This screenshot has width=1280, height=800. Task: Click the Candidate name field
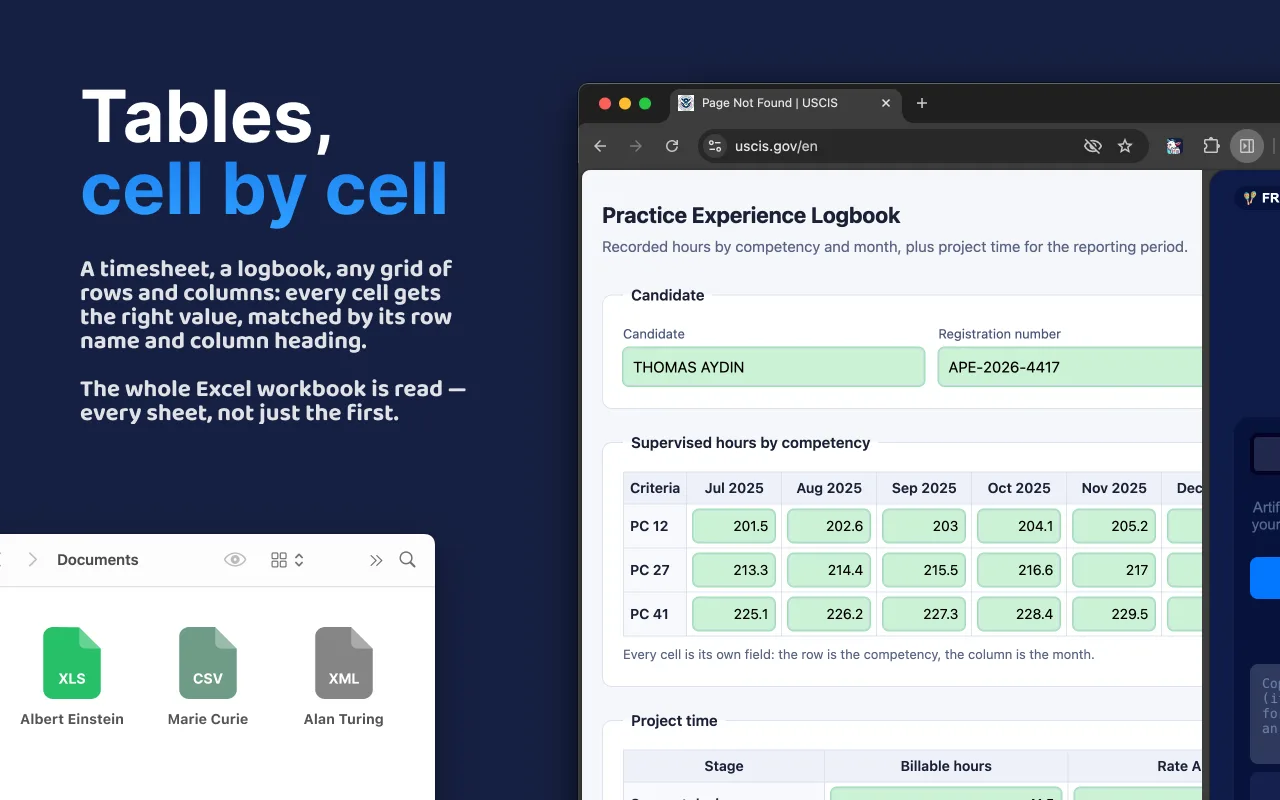coord(773,367)
